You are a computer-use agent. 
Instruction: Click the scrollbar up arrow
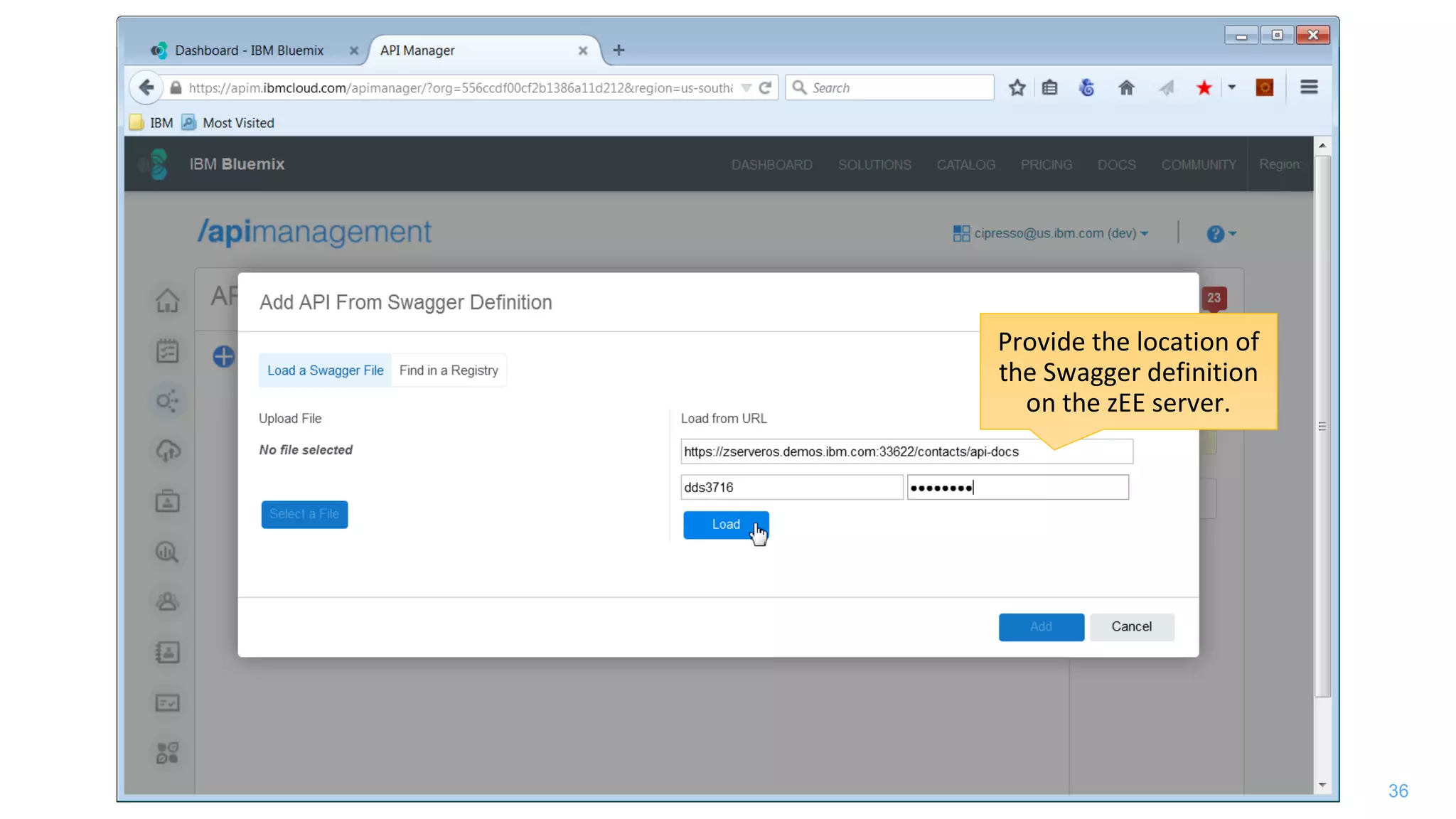coord(1322,146)
